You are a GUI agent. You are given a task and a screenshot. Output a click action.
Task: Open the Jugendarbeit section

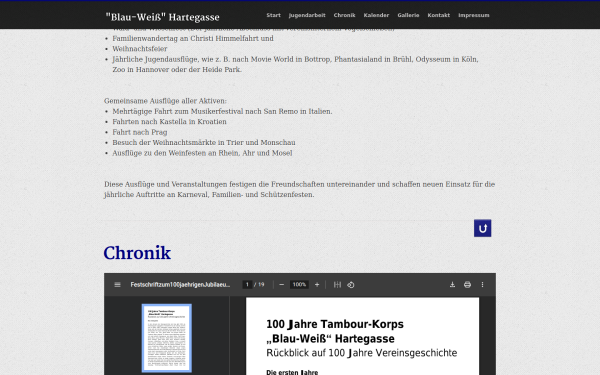coord(307,15)
